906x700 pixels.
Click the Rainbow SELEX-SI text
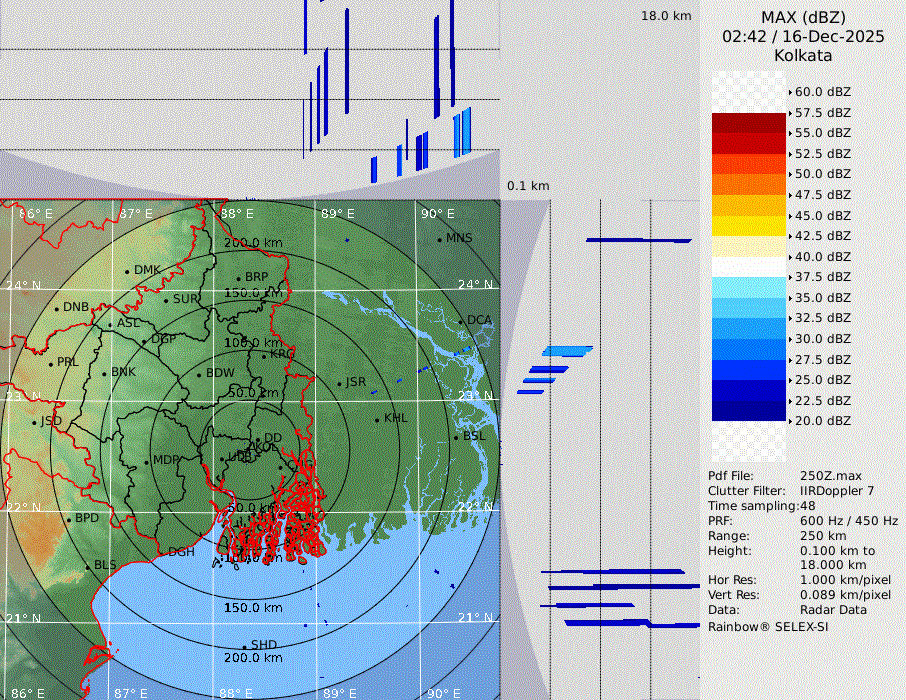coord(768,626)
